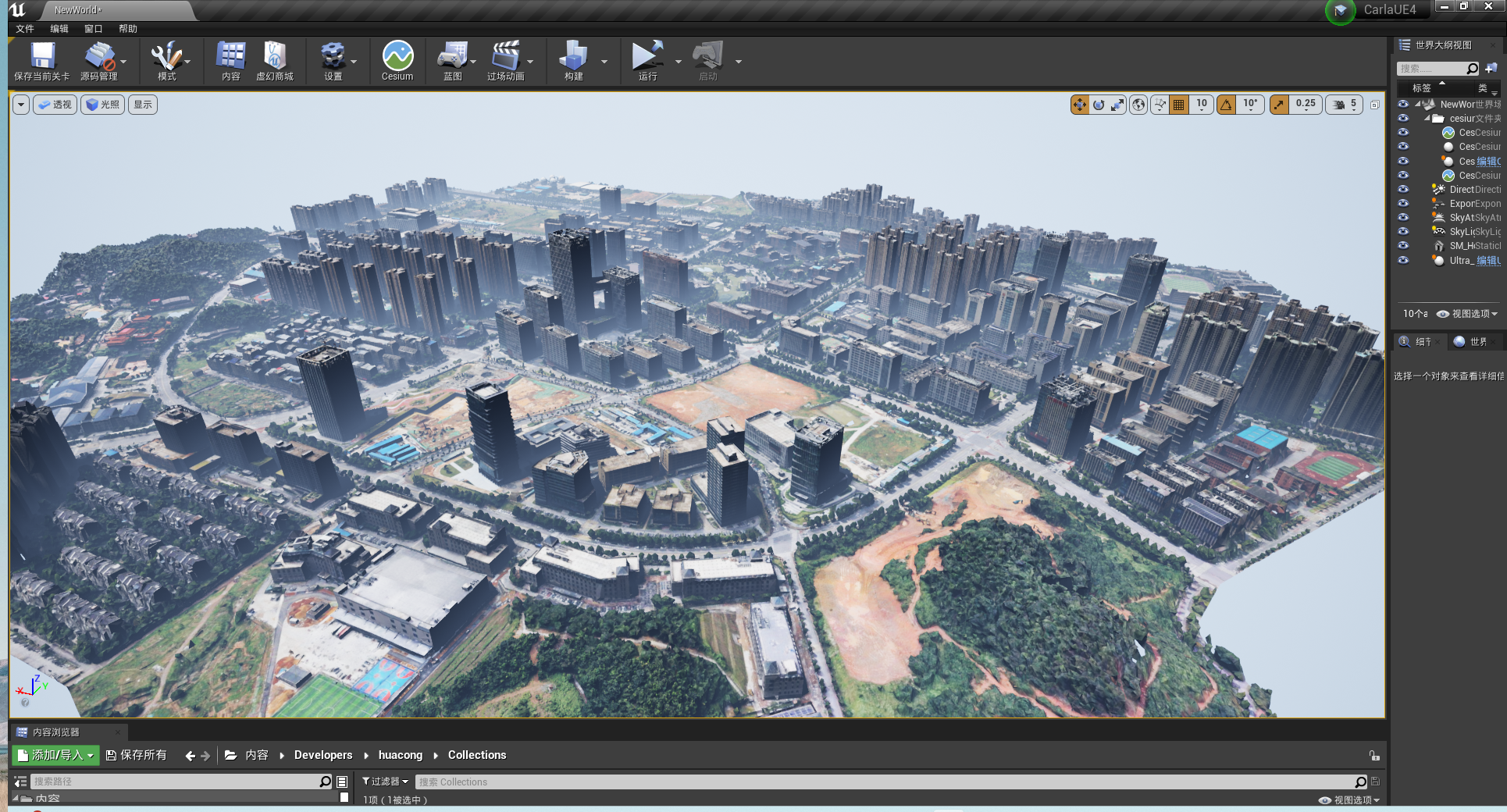Screen dimensions: 1507x812
Task: Open the grid snap size 10 dropdown
Action: [x=1202, y=105]
